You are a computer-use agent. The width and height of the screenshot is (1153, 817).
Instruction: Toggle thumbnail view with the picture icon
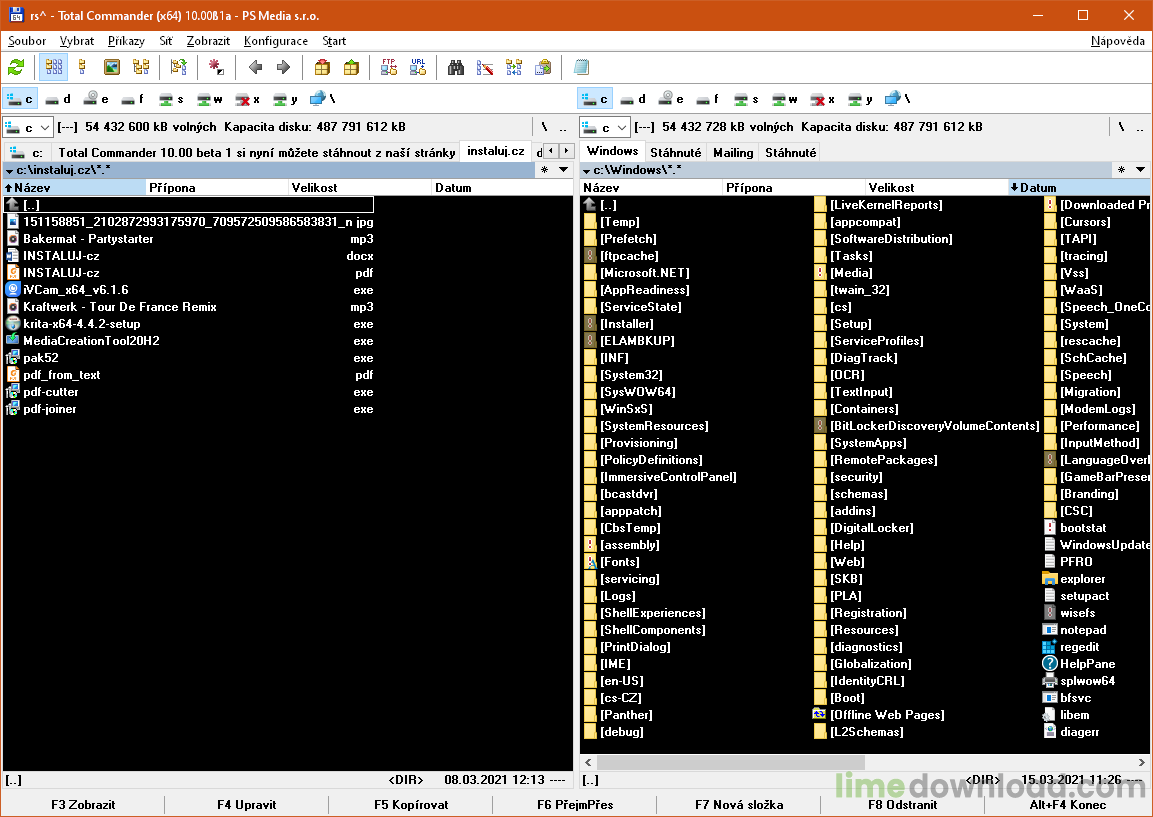point(112,68)
